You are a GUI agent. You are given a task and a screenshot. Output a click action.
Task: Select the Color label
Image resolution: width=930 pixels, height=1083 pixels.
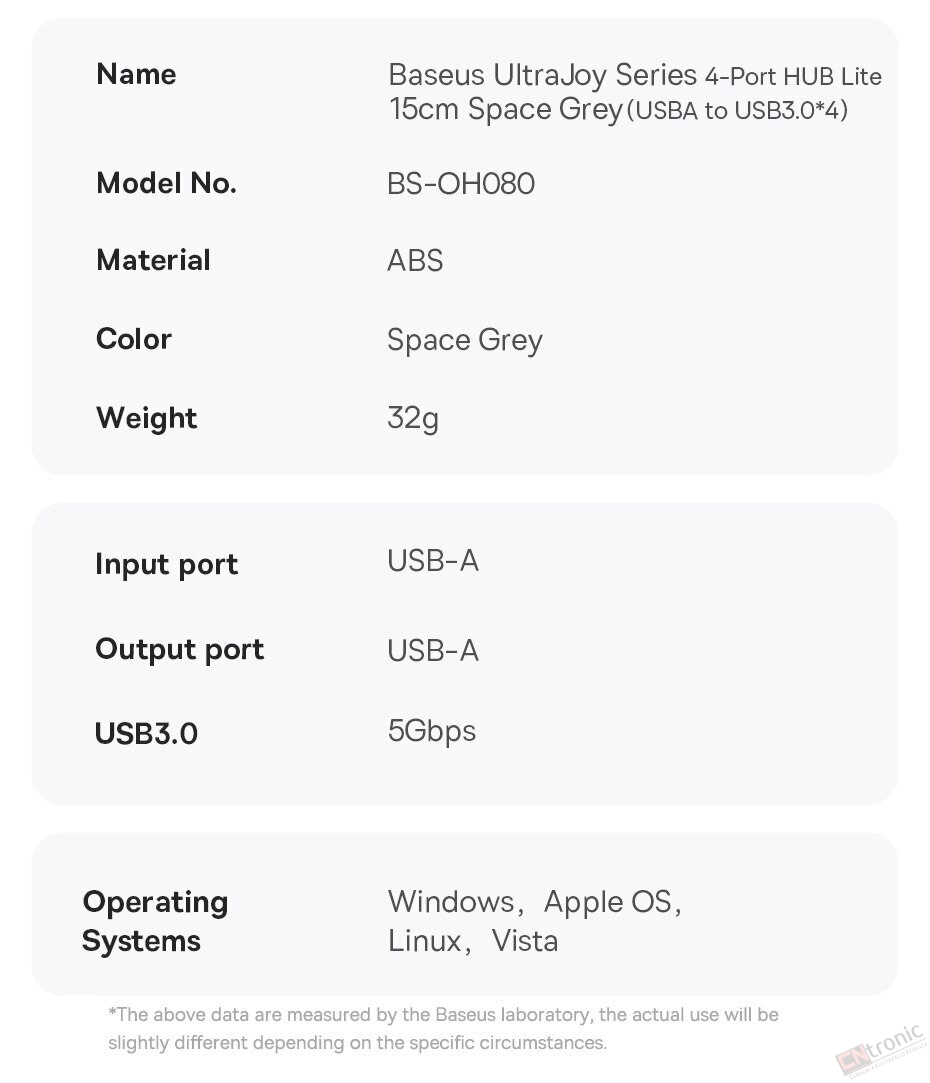(134, 339)
